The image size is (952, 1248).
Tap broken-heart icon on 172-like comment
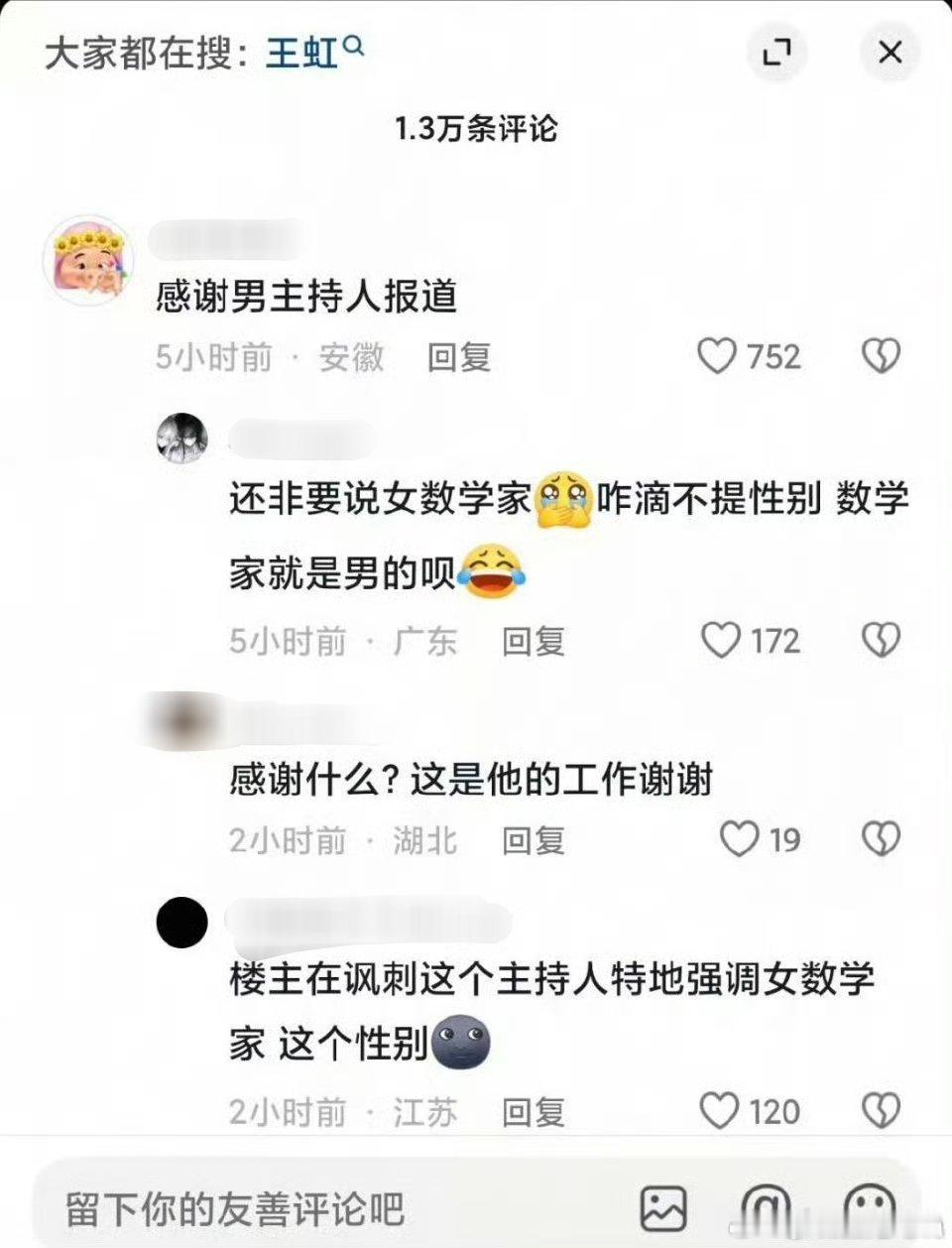coord(881,640)
